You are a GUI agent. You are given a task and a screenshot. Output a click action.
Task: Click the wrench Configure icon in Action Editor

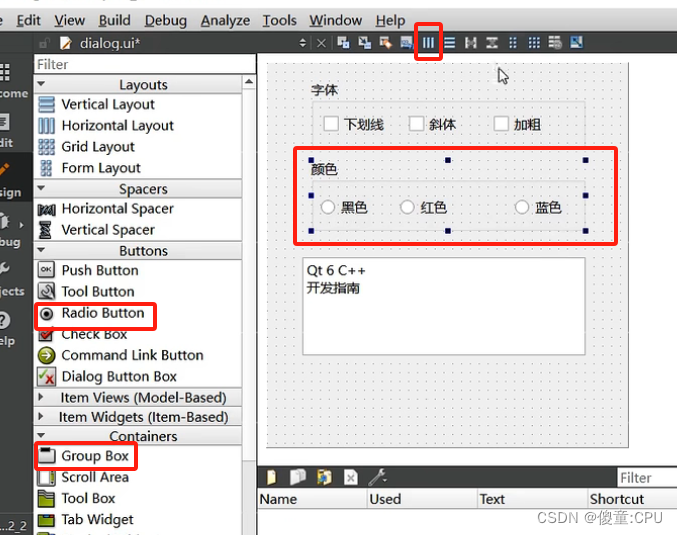click(377, 478)
